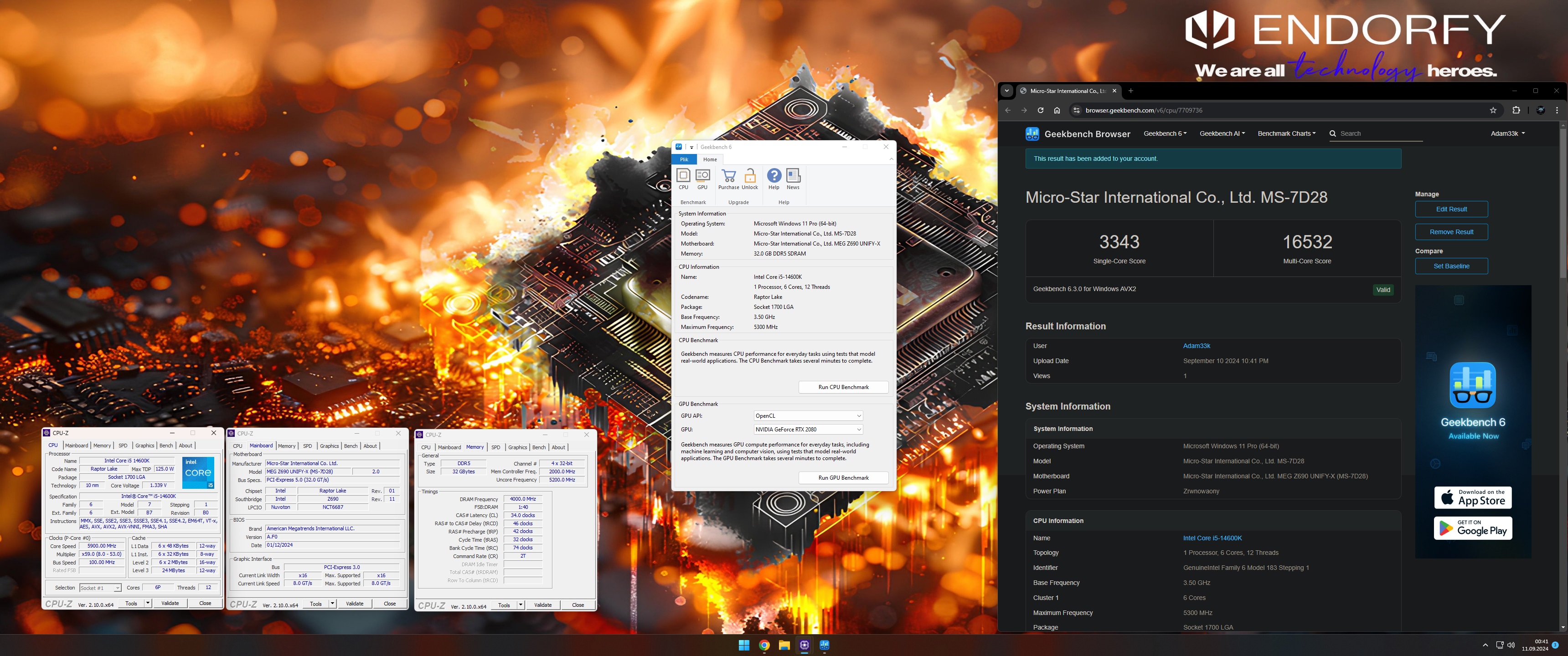Open the tab search dropdown in browser
Viewport: 1568px width, 656px height.
tap(1007, 91)
